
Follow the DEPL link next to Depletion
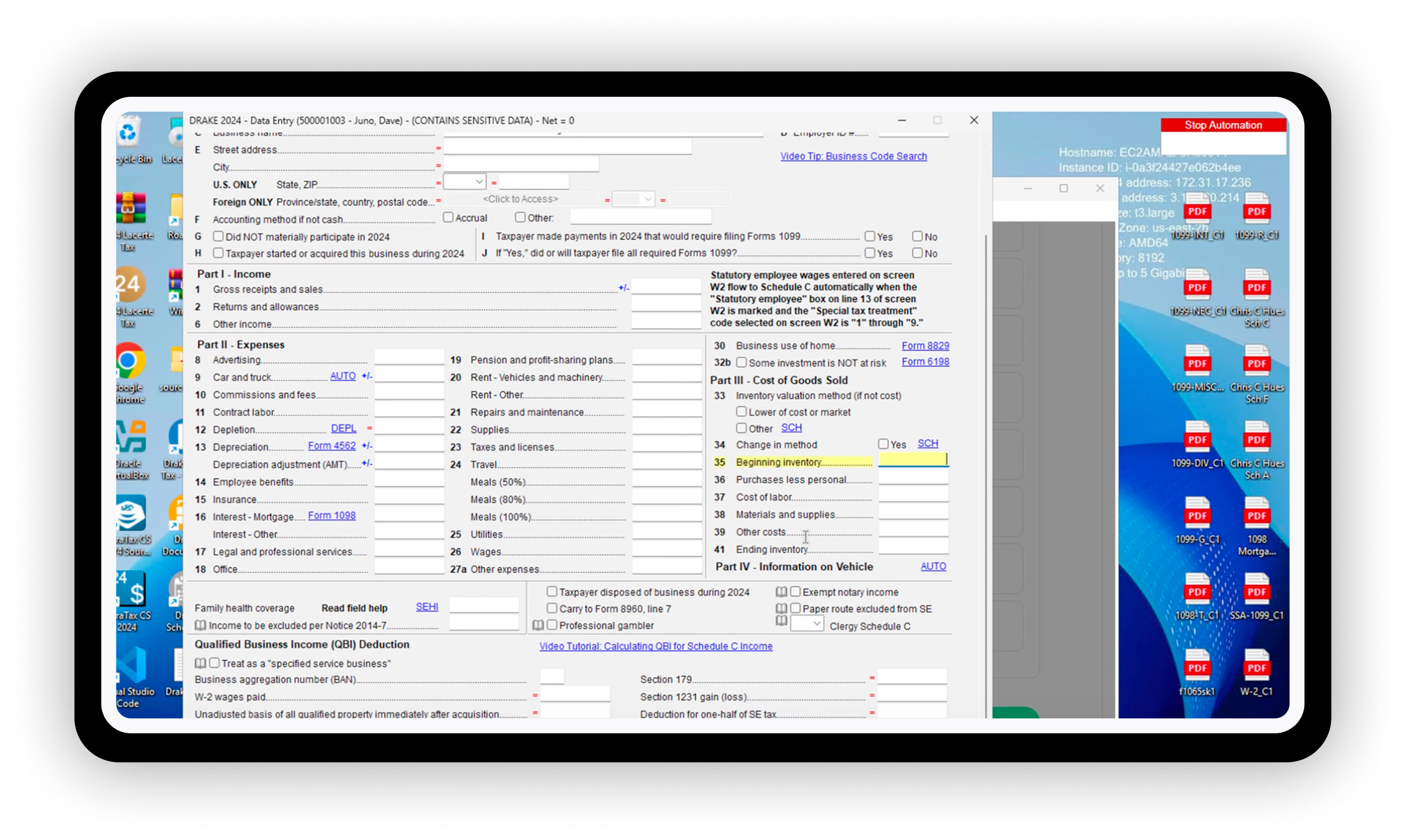coord(344,429)
